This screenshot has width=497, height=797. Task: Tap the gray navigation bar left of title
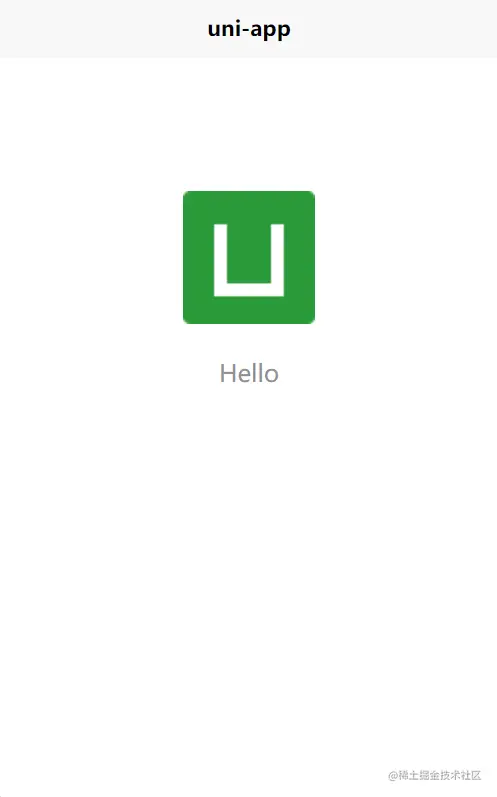click(102, 29)
